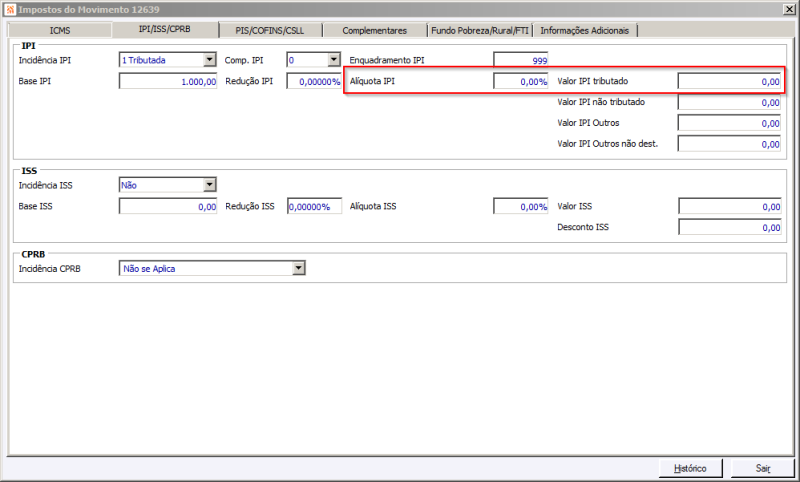The height and width of the screenshot is (482, 800).
Task: Open the Incidência ISS dropdown arrow
Action: click(210, 185)
